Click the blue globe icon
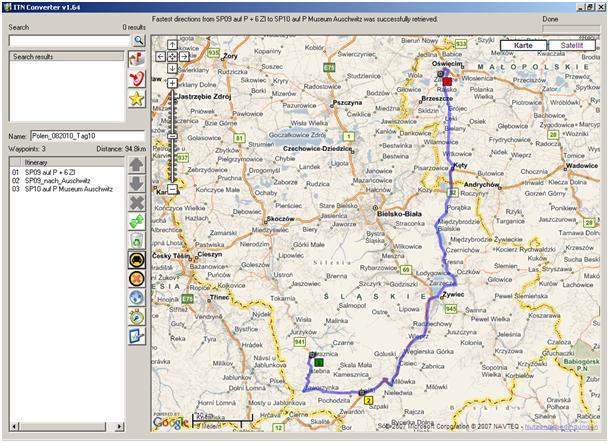This screenshot has width=609, height=443. pyautogui.click(x=137, y=298)
